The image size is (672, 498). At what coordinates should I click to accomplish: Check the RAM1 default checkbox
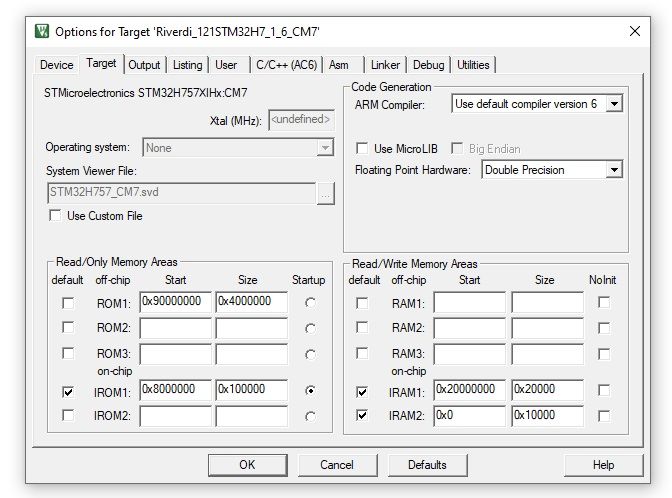click(362, 303)
